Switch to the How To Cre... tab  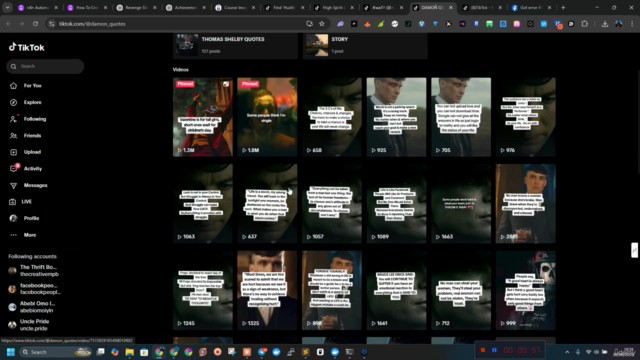pyautogui.click(x=87, y=7)
